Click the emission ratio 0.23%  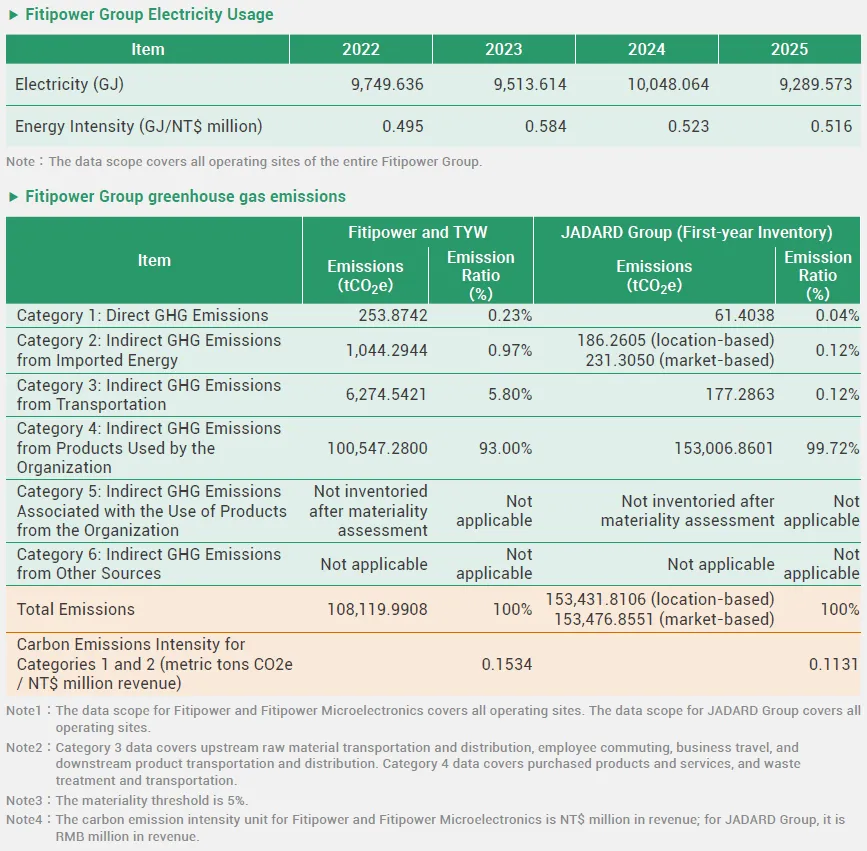pyautogui.click(x=510, y=315)
